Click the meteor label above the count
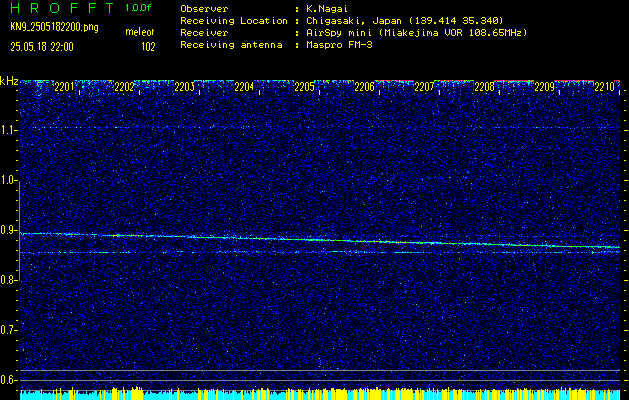 140,32
